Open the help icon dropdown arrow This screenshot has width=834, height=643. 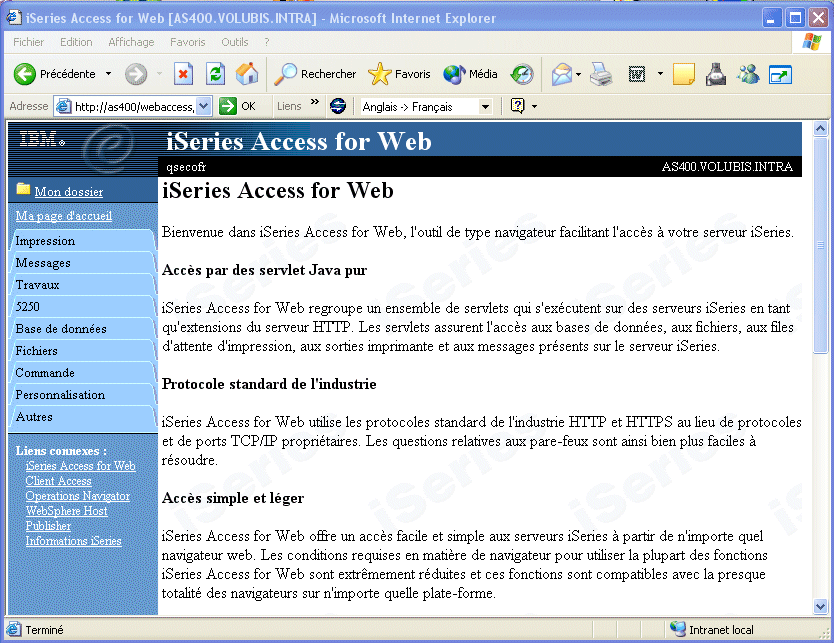[535, 106]
